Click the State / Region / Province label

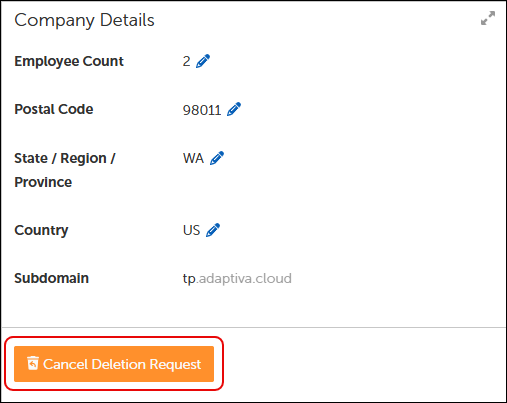tap(65, 170)
